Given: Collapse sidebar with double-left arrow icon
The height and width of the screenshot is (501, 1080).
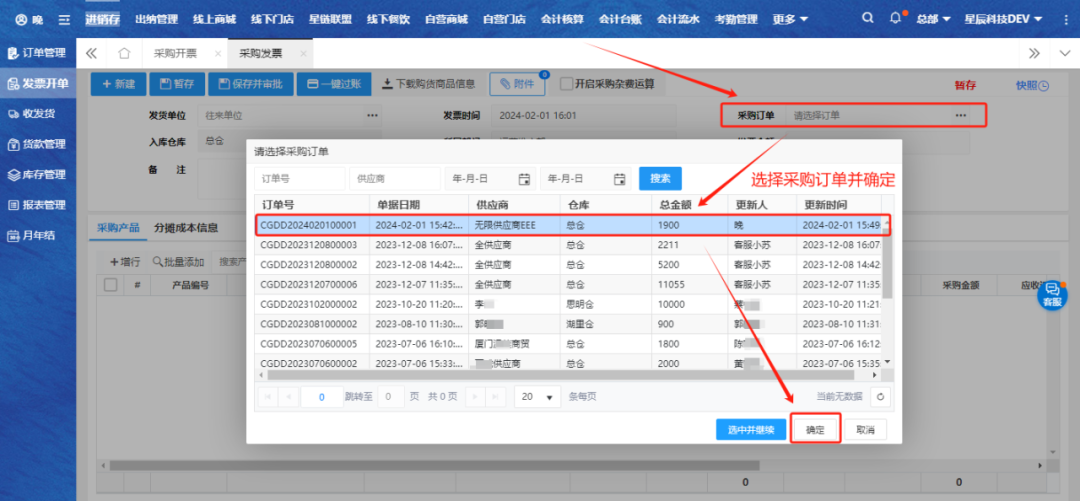Looking at the screenshot, I should 91,53.
